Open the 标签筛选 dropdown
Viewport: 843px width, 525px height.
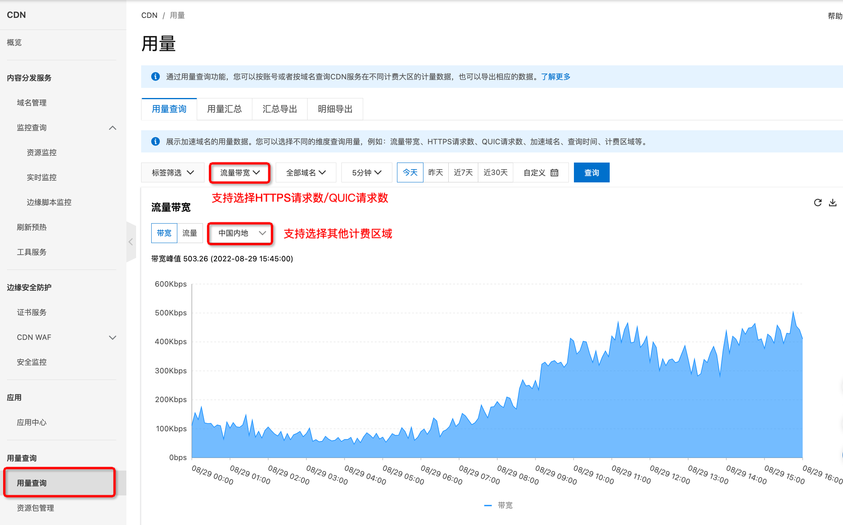click(x=173, y=172)
